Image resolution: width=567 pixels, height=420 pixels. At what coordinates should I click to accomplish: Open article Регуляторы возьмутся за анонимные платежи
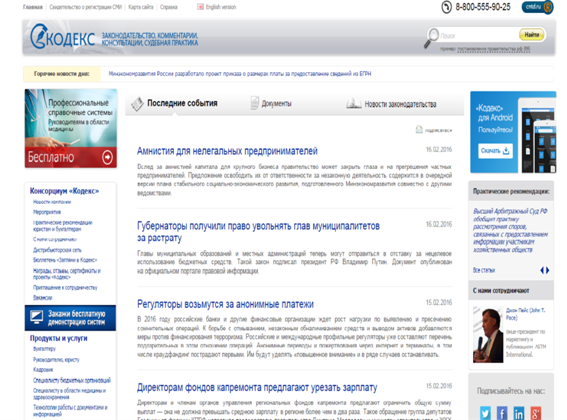[x=225, y=304]
